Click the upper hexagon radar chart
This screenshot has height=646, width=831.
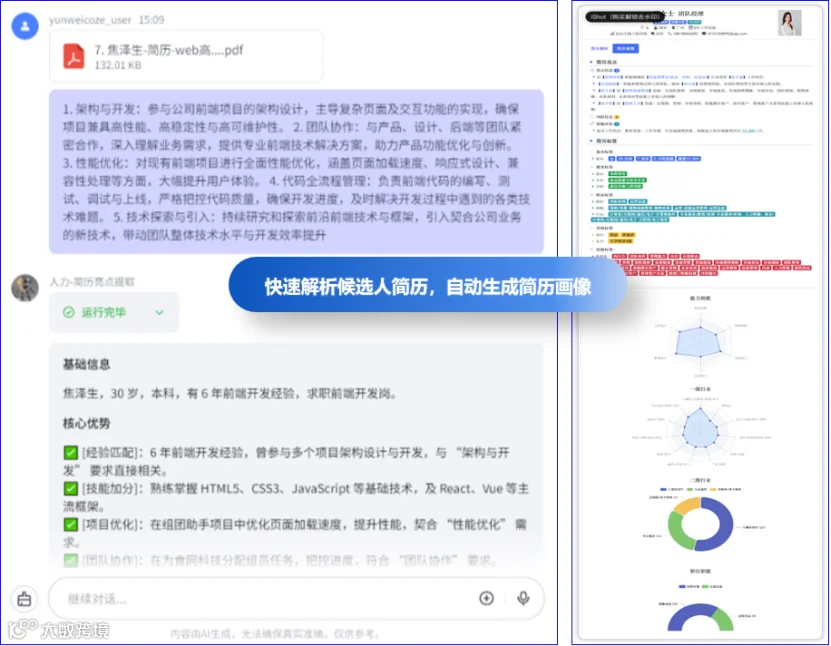click(x=700, y=341)
